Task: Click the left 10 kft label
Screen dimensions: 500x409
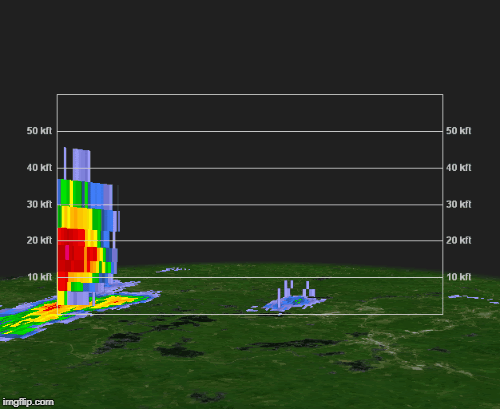Action: 39,277
